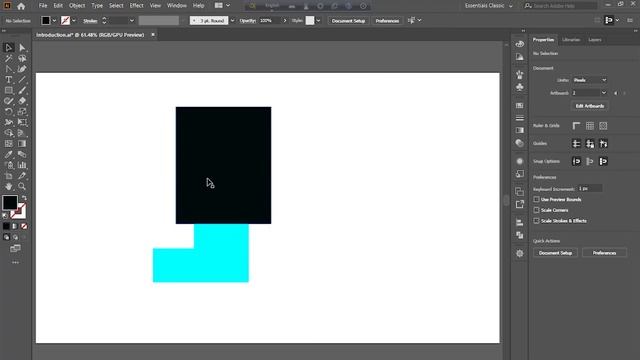Switch to the Layers tab

595,40
